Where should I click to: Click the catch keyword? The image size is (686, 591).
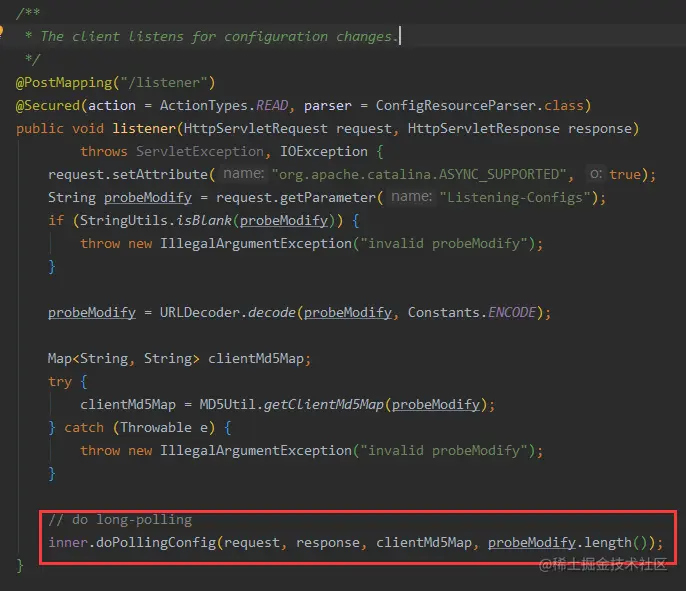tap(84, 427)
